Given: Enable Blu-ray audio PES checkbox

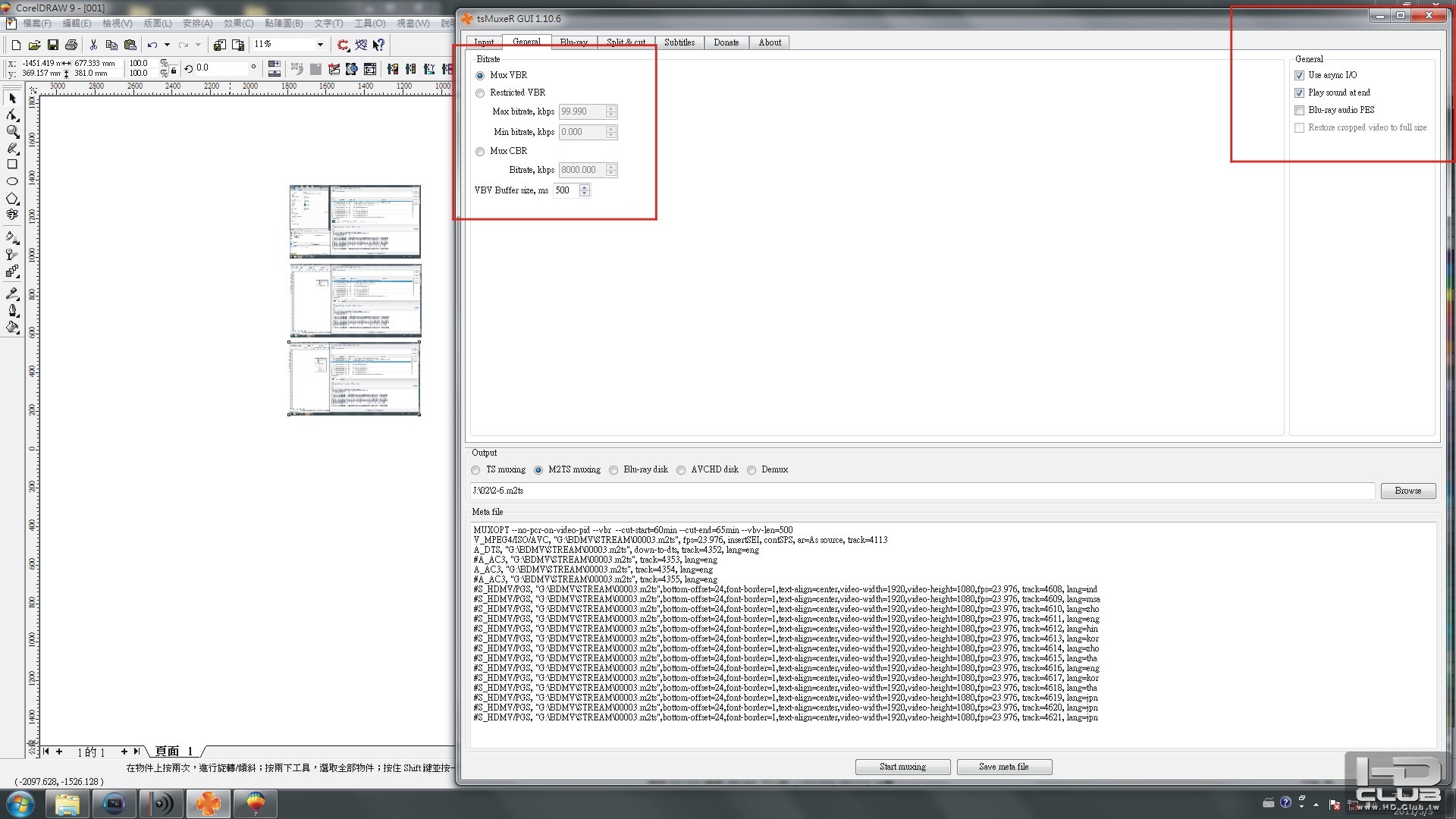Looking at the screenshot, I should pyautogui.click(x=1299, y=110).
